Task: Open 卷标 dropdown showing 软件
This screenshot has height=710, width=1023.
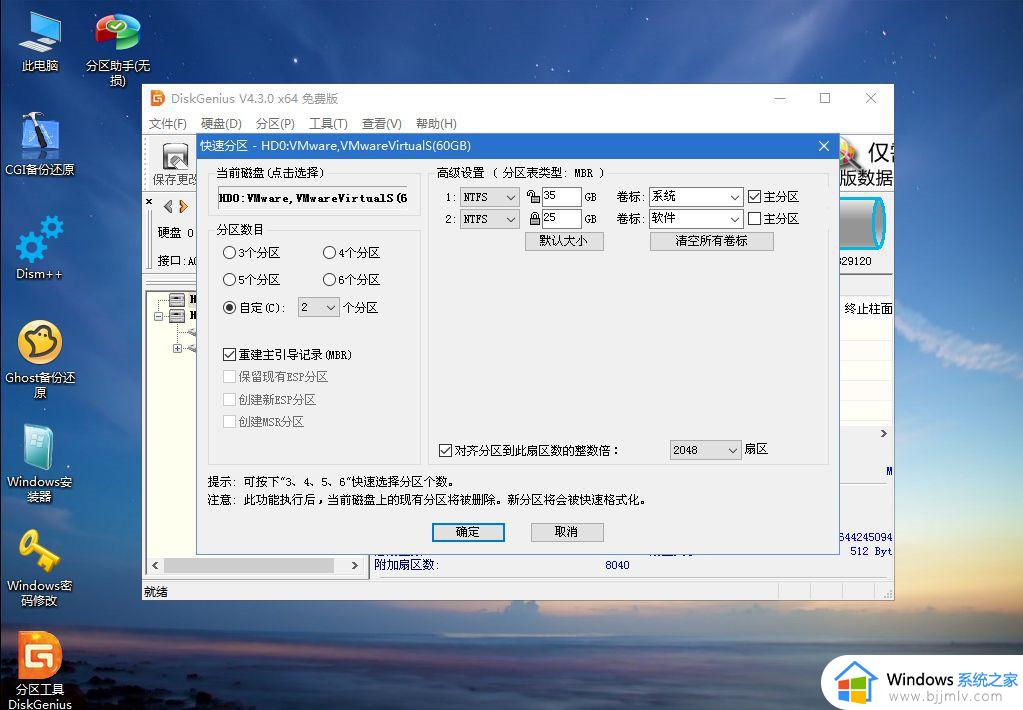Action: pos(696,219)
